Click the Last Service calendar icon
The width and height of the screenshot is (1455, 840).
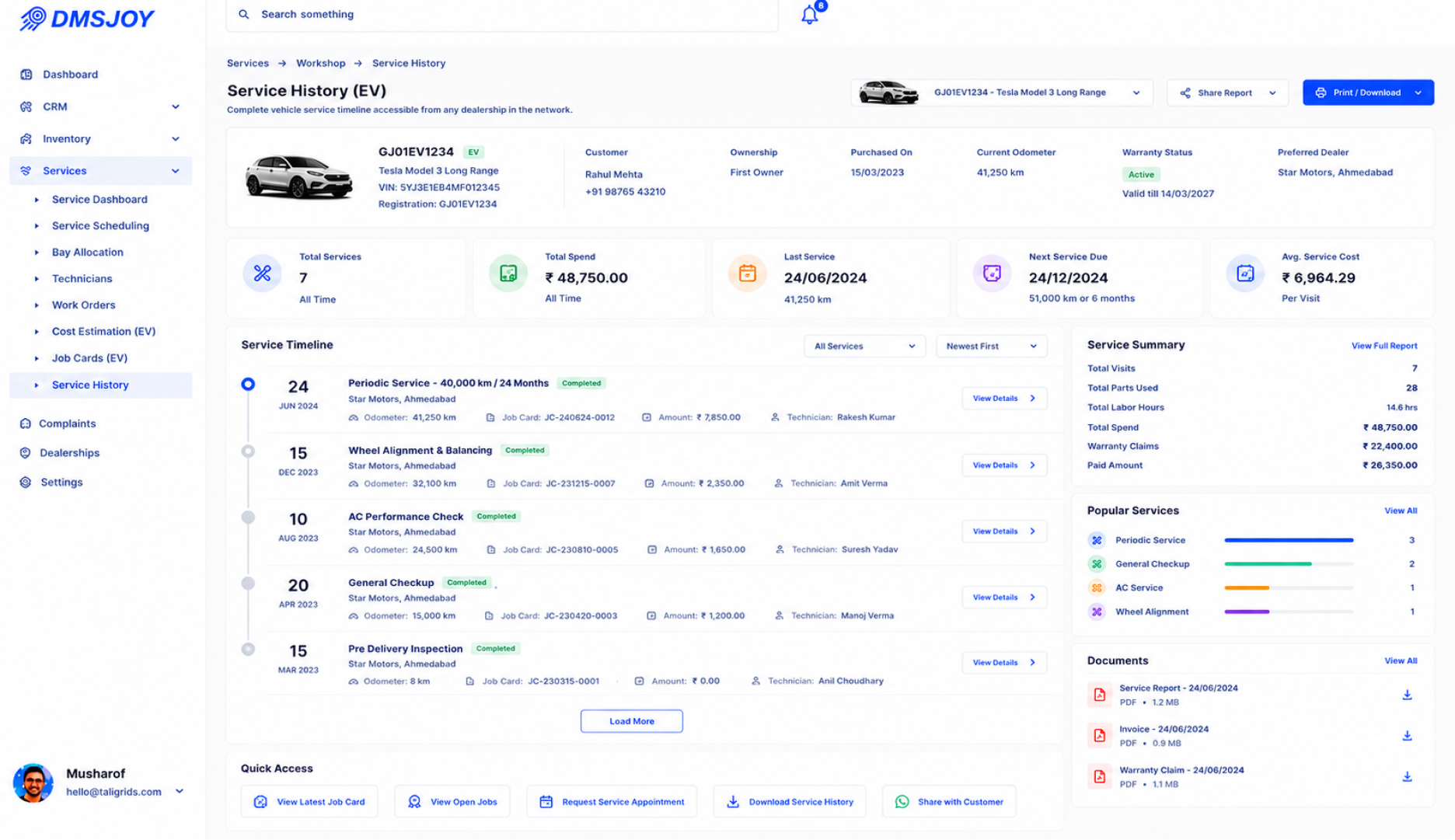747,274
